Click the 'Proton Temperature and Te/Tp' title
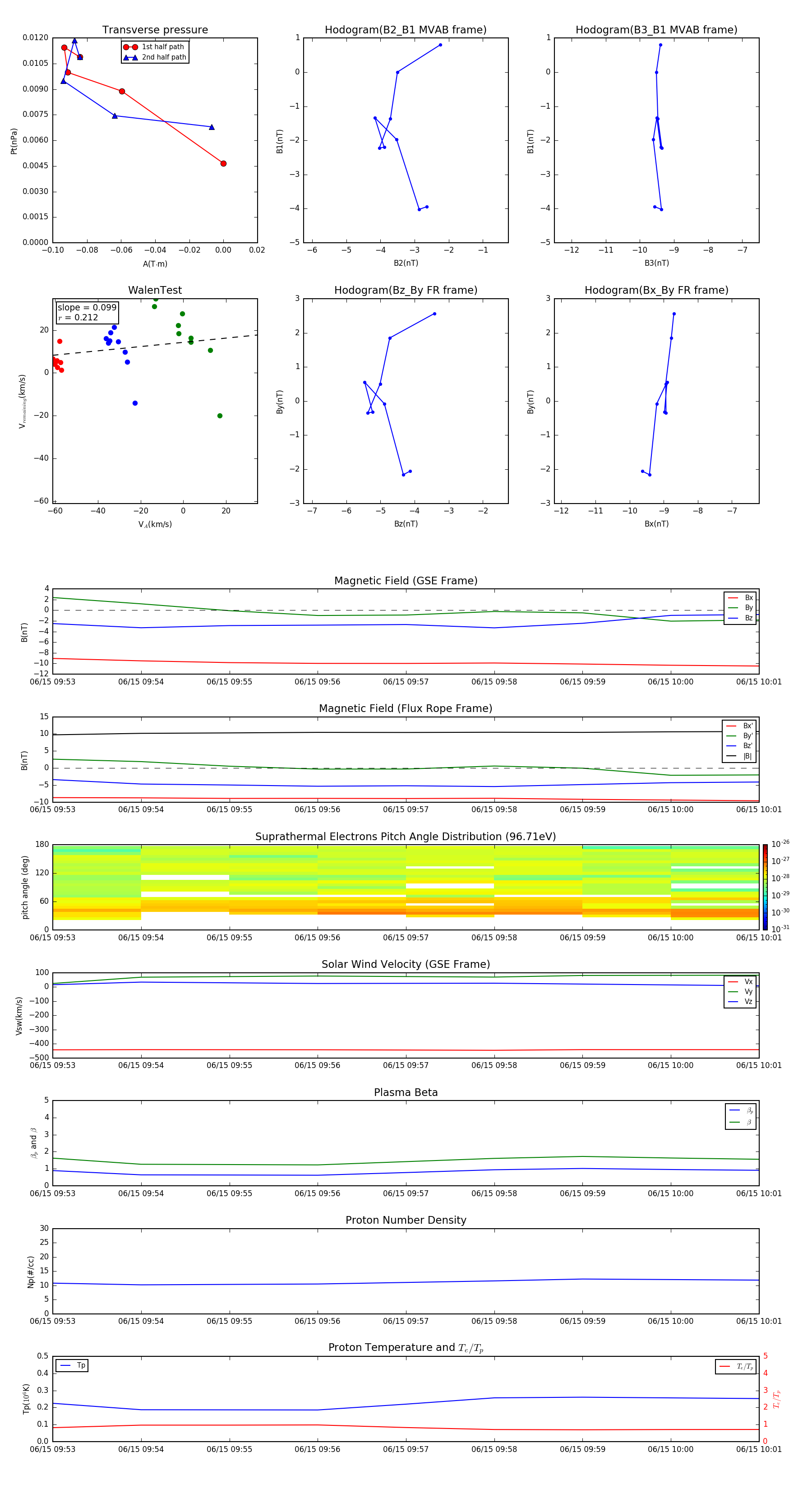The width and height of the screenshot is (812, 1489). pyautogui.click(x=406, y=1348)
